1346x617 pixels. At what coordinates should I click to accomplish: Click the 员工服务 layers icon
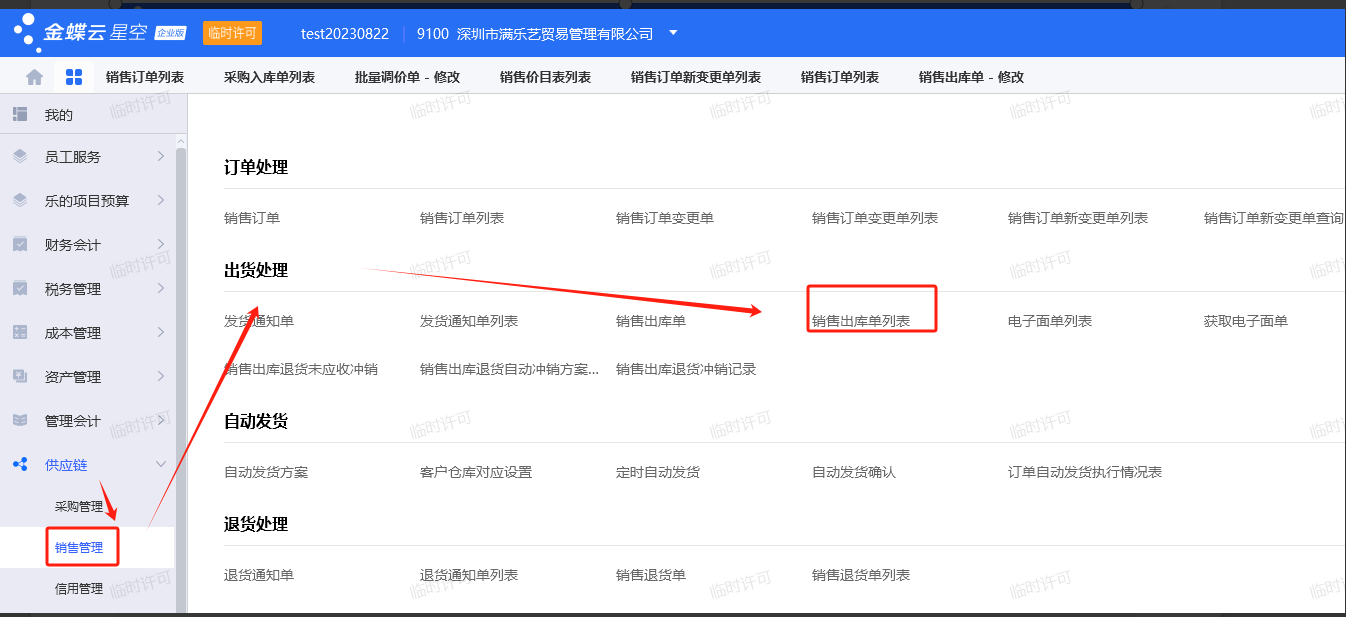[20, 157]
